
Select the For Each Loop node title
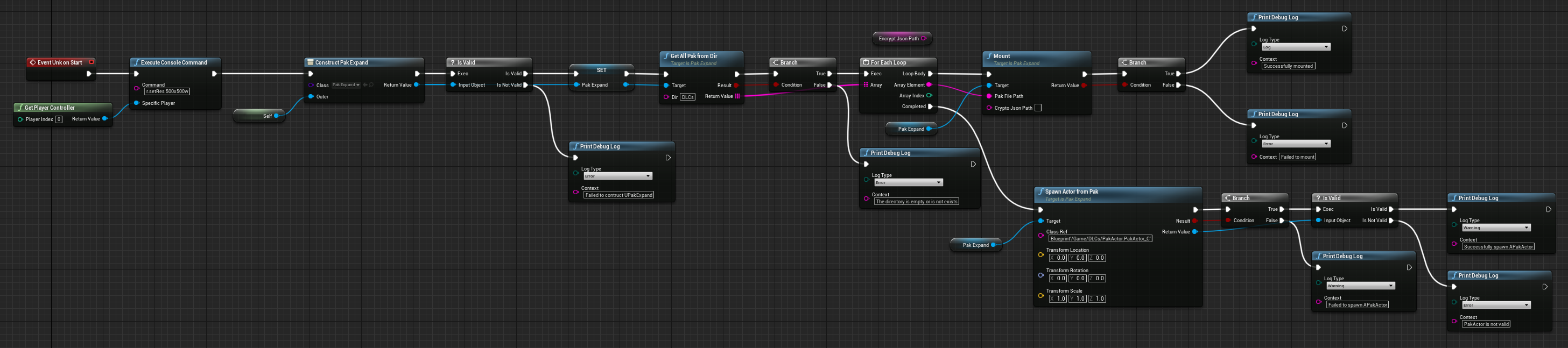tap(888, 62)
